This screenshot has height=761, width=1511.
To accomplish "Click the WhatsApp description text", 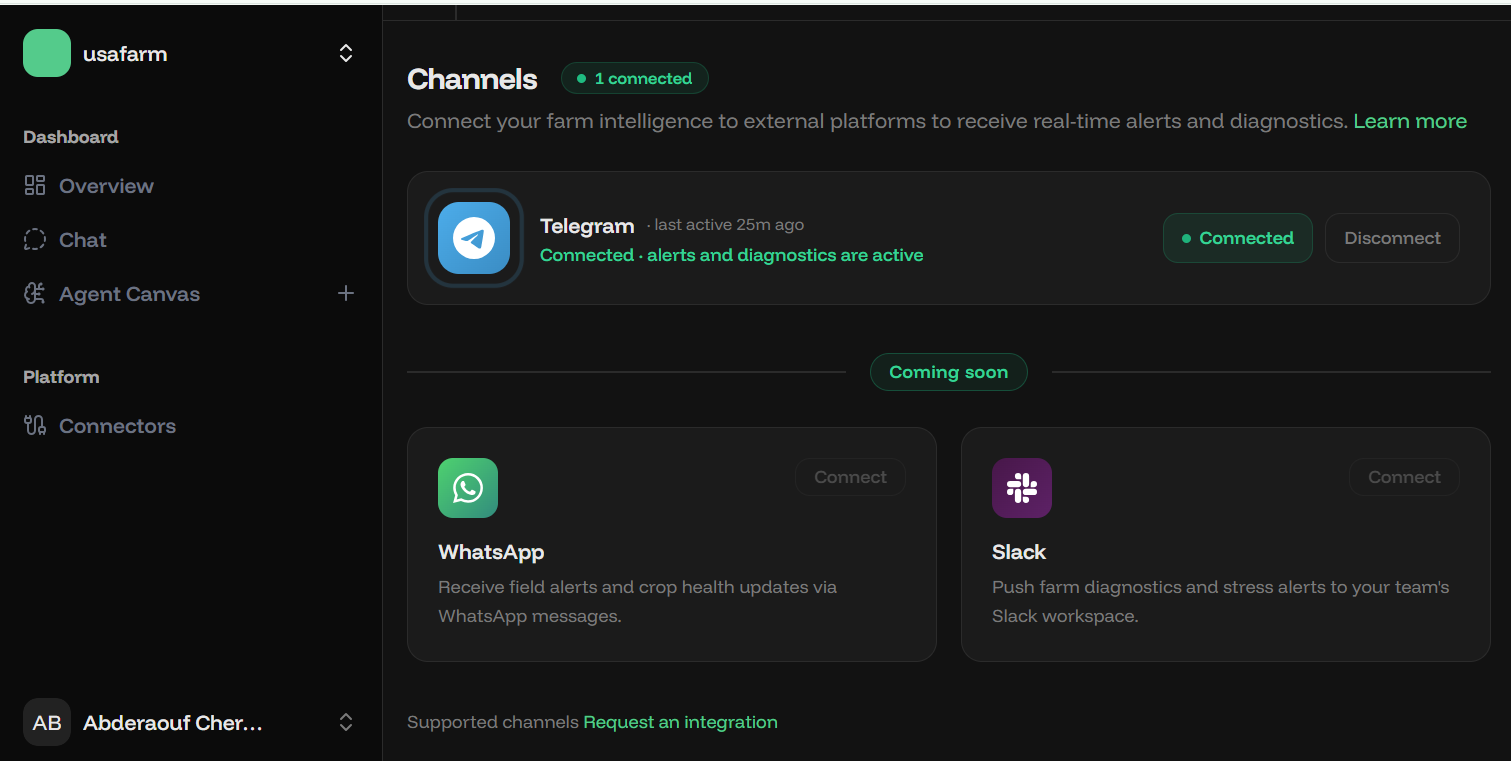I will tap(638, 601).
